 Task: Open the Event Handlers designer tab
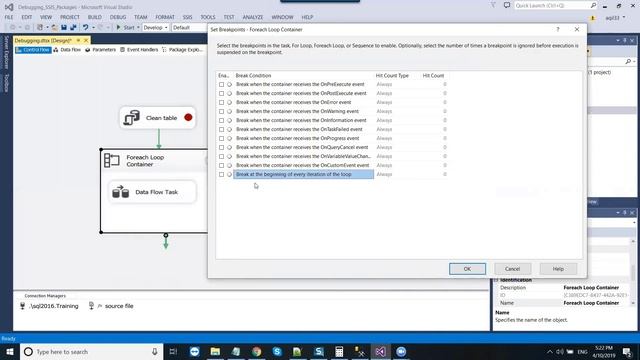[x=139, y=50]
